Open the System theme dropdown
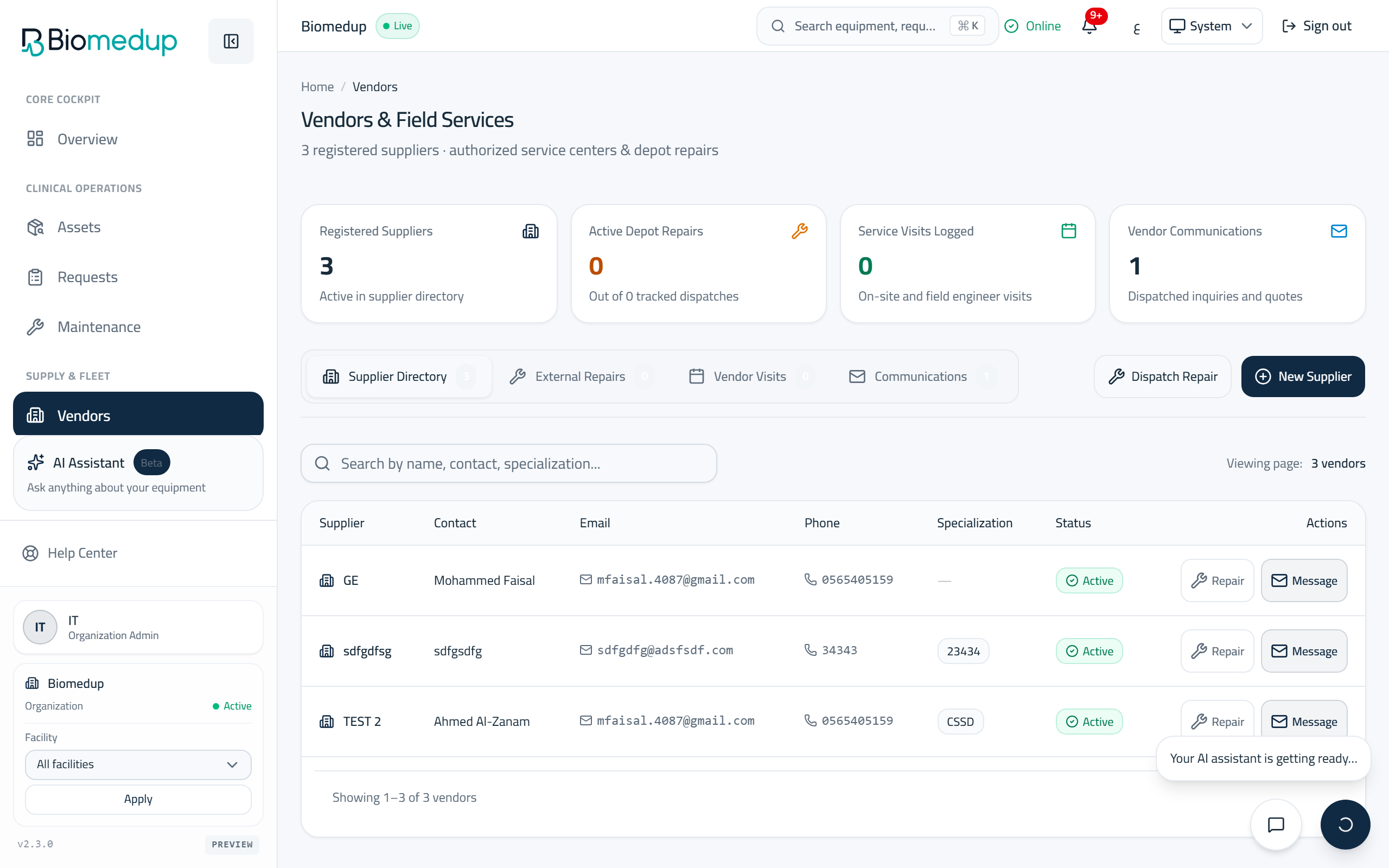The height and width of the screenshot is (868, 1389). pyautogui.click(x=1211, y=26)
